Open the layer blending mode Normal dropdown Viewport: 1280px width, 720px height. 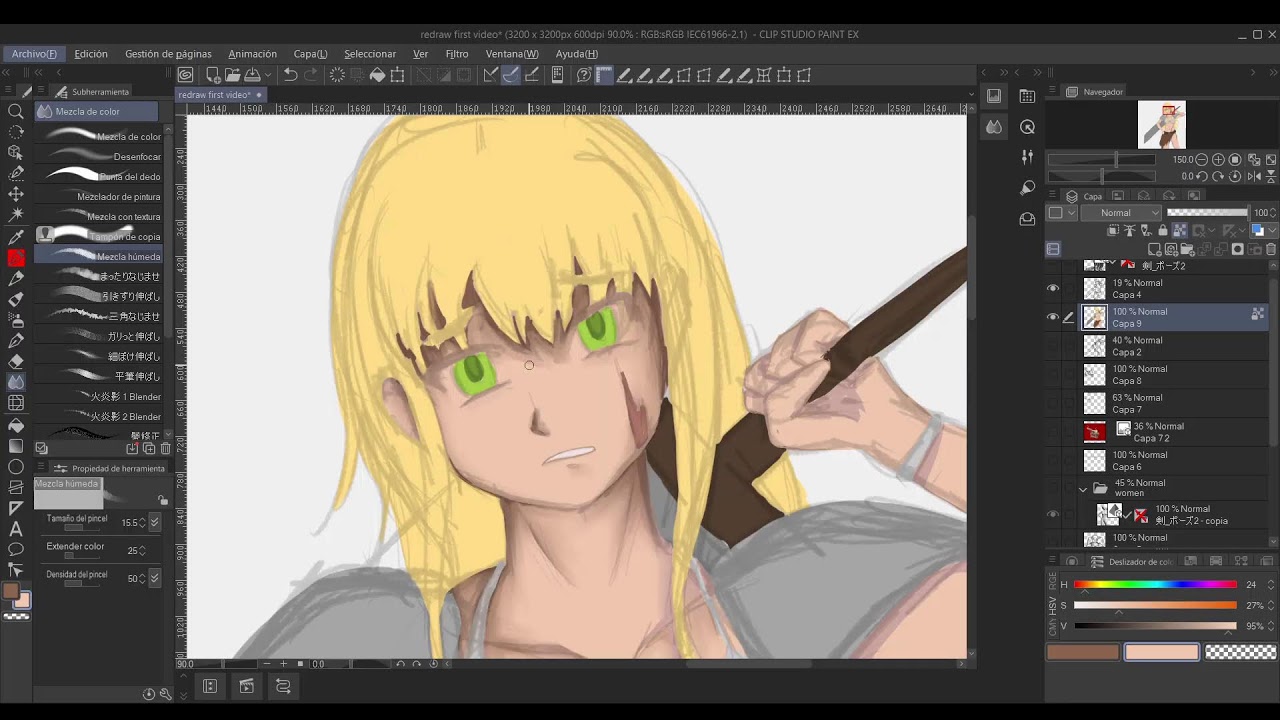point(1123,213)
